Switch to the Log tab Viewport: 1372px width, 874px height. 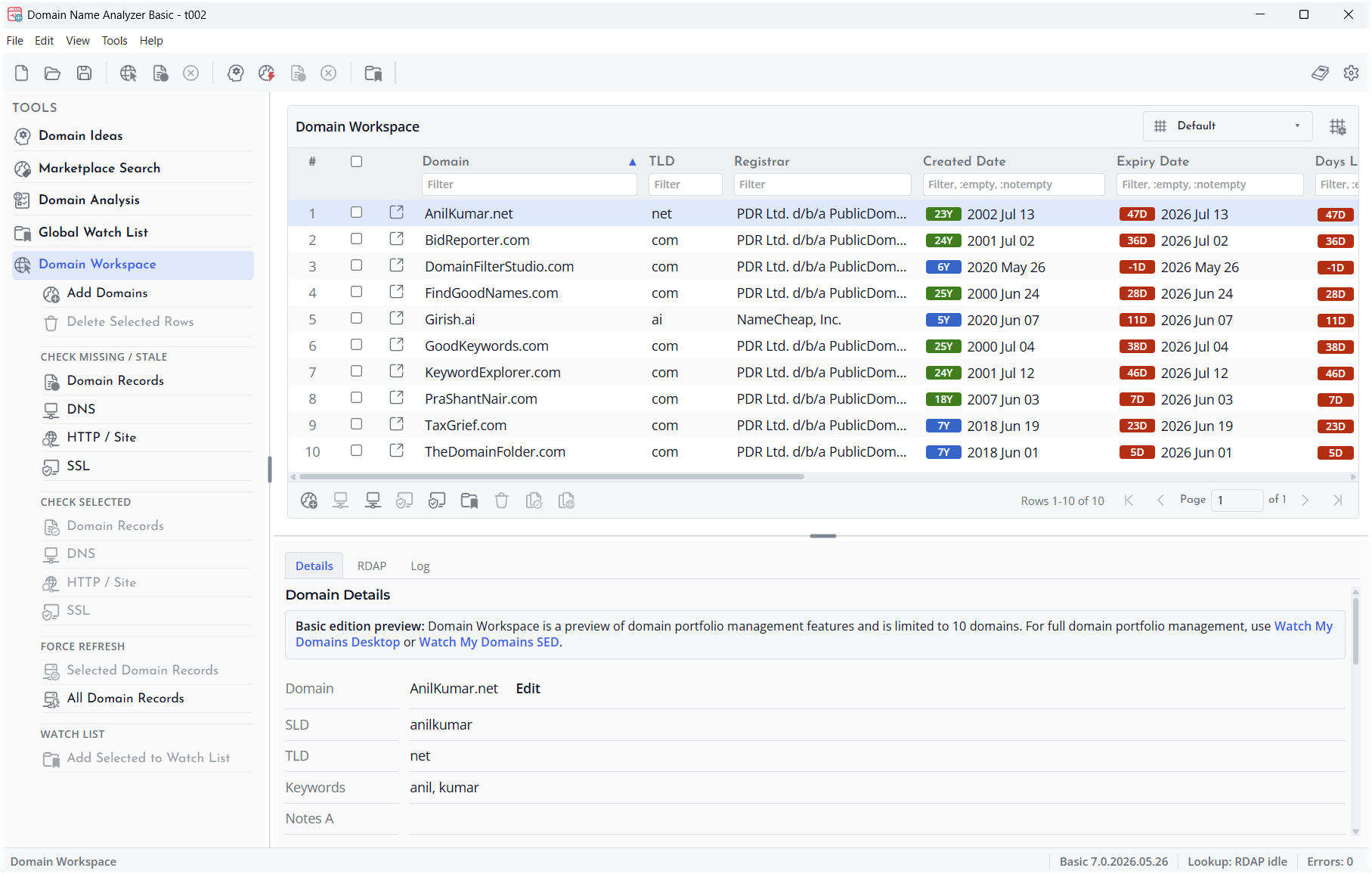420,566
